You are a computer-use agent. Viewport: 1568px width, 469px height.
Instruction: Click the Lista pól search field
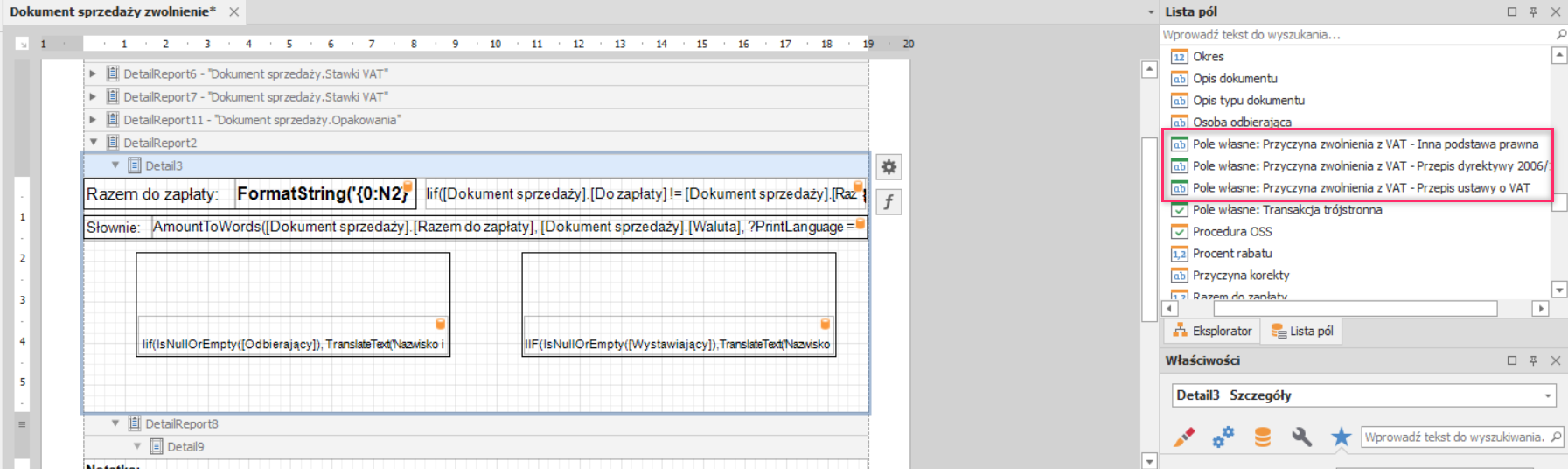pyautogui.click(x=1357, y=34)
